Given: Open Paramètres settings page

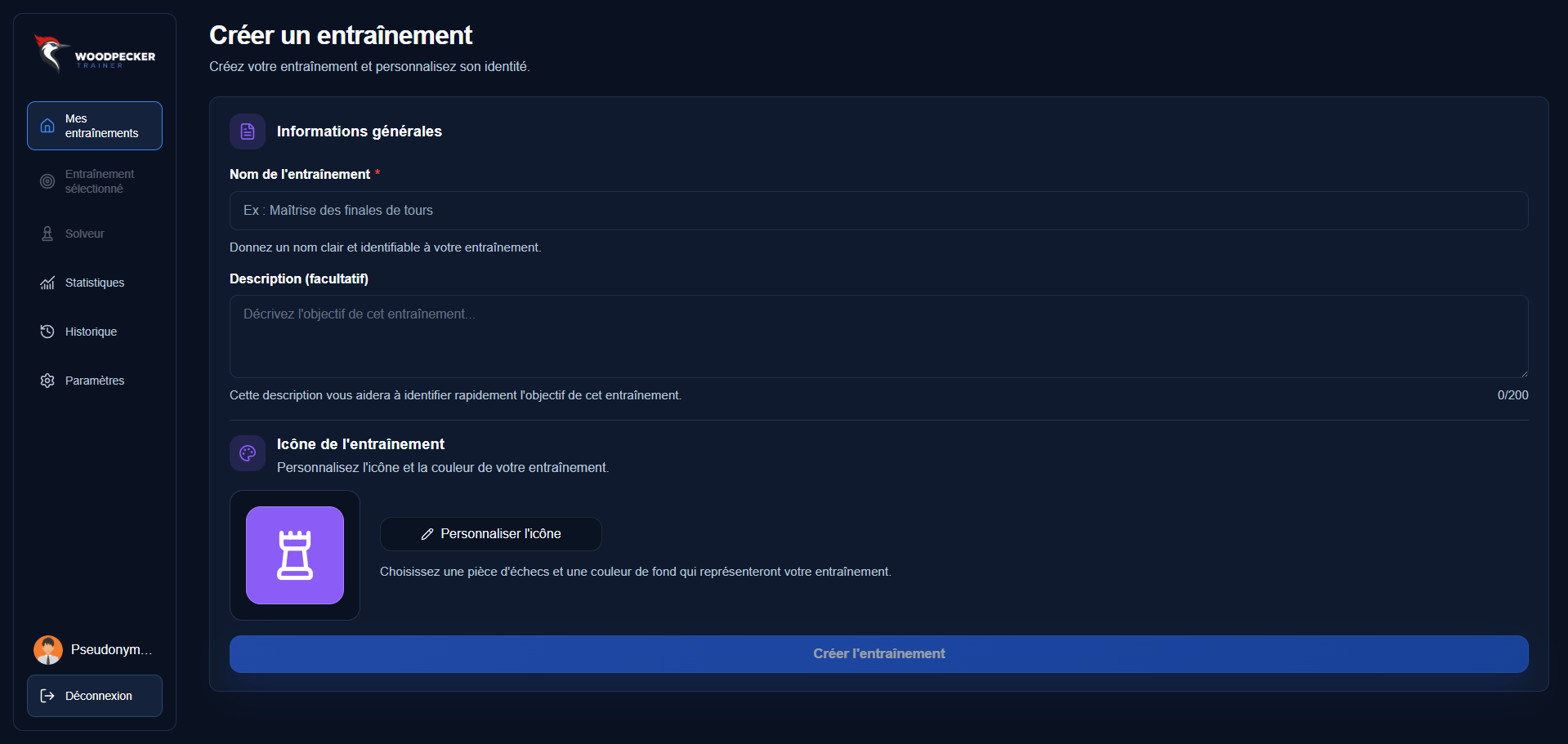Looking at the screenshot, I should (95, 381).
